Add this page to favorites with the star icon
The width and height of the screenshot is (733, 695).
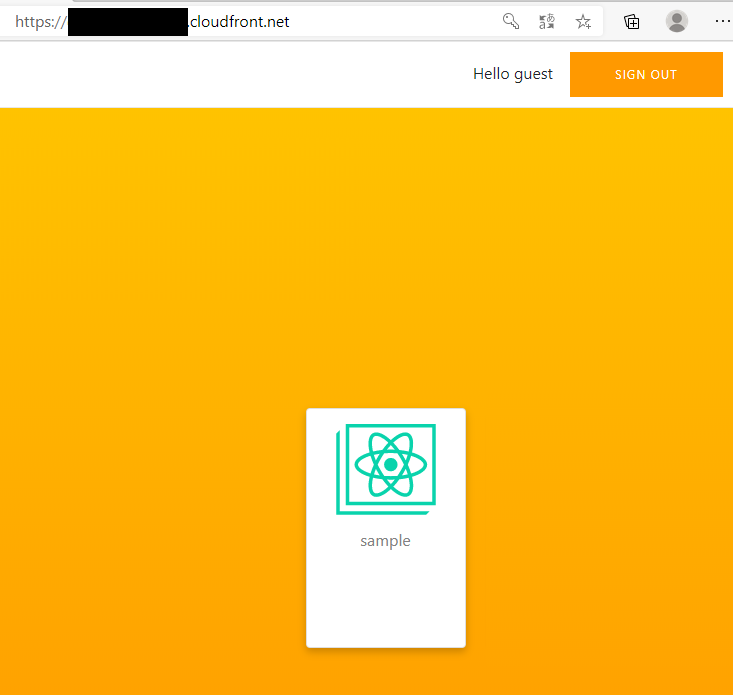[583, 21]
